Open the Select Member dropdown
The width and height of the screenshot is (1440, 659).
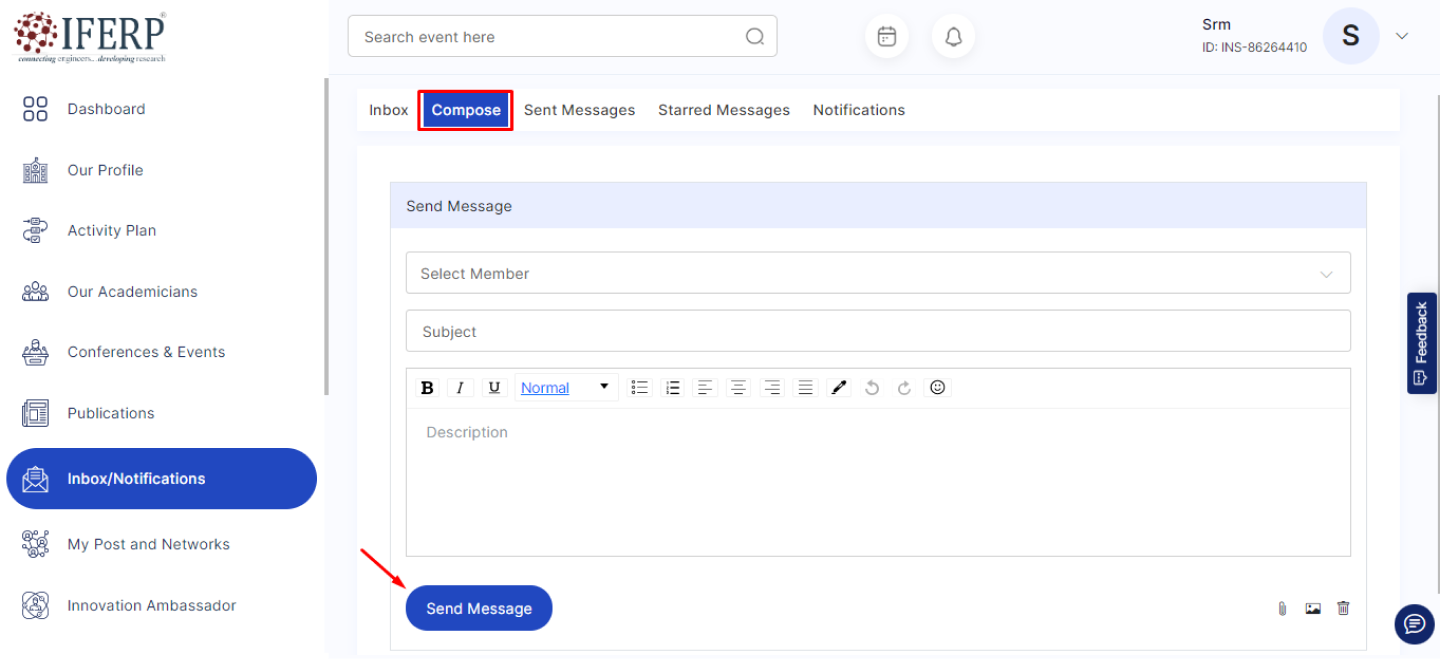coord(877,273)
